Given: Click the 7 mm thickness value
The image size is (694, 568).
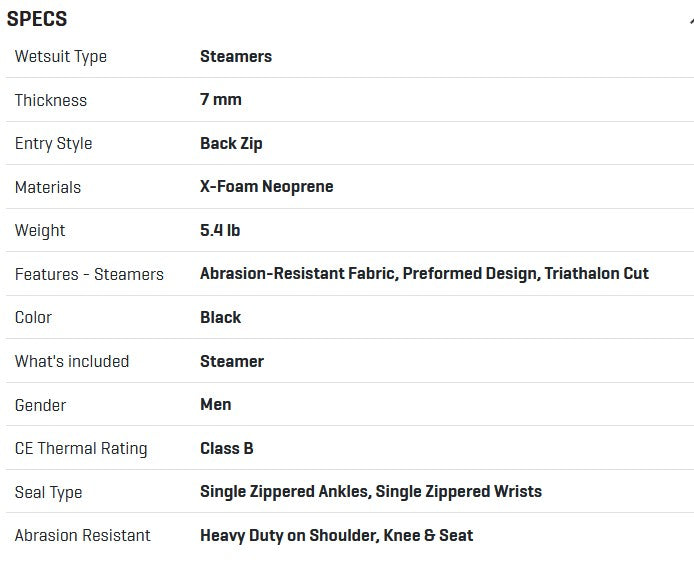Looking at the screenshot, I should pyautogui.click(x=221, y=100).
